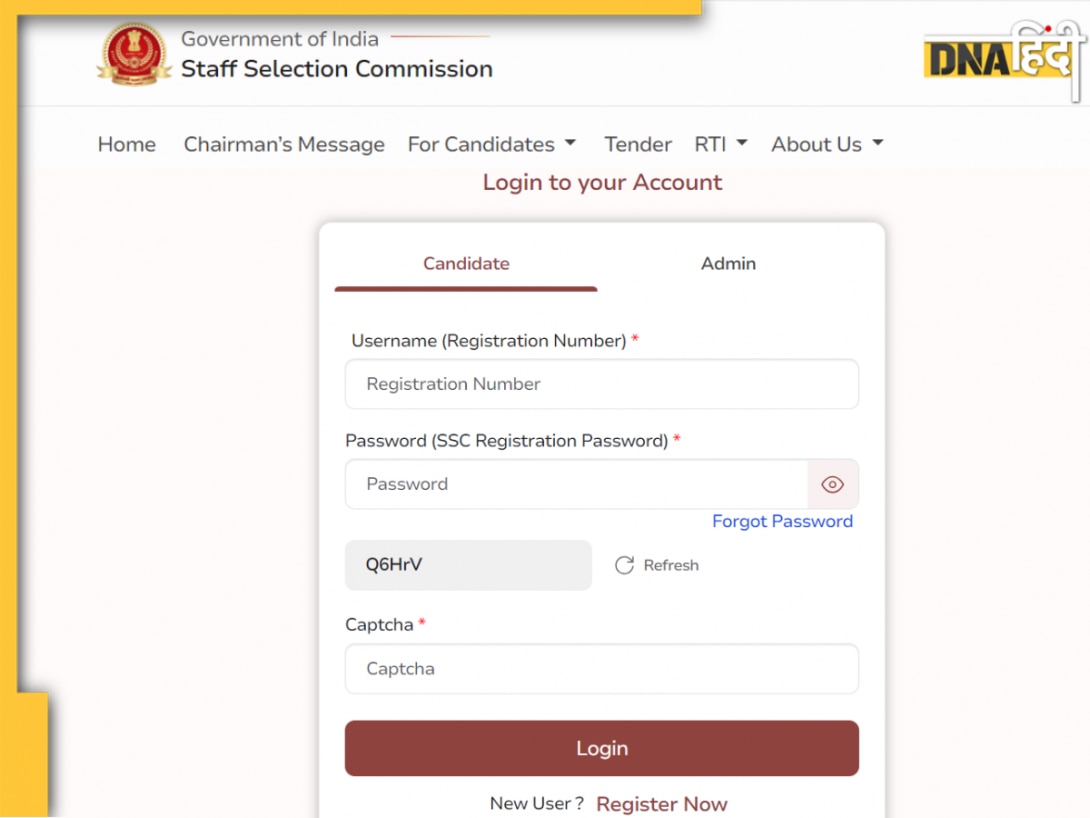Click the Captcha text input box

[x=602, y=669]
